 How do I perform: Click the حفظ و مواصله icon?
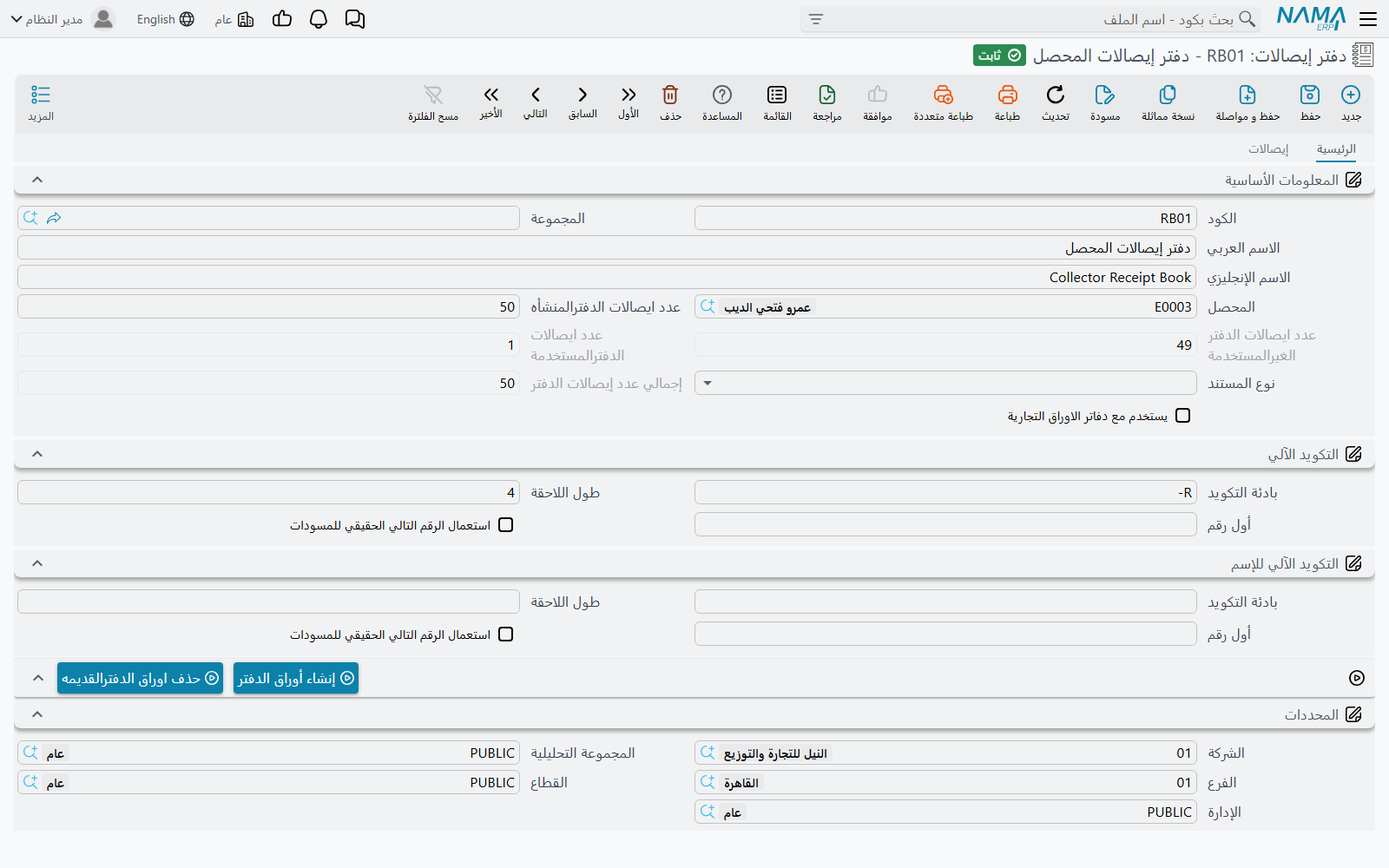pyautogui.click(x=1247, y=102)
